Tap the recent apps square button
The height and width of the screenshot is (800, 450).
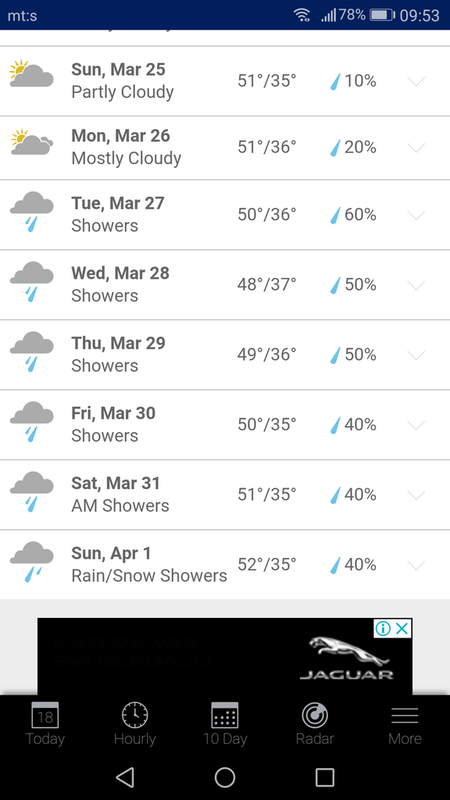coord(324,777)
